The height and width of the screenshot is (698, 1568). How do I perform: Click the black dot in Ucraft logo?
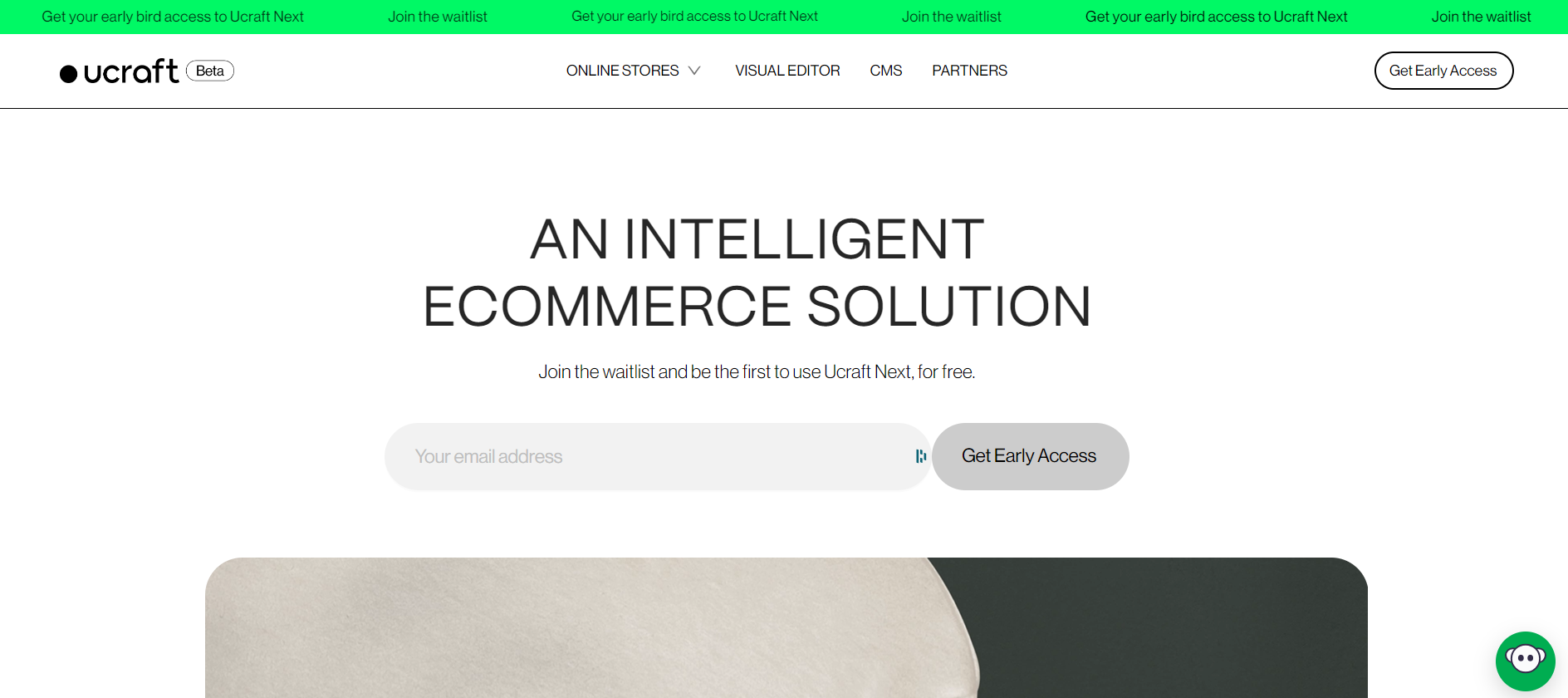(69, 74)
